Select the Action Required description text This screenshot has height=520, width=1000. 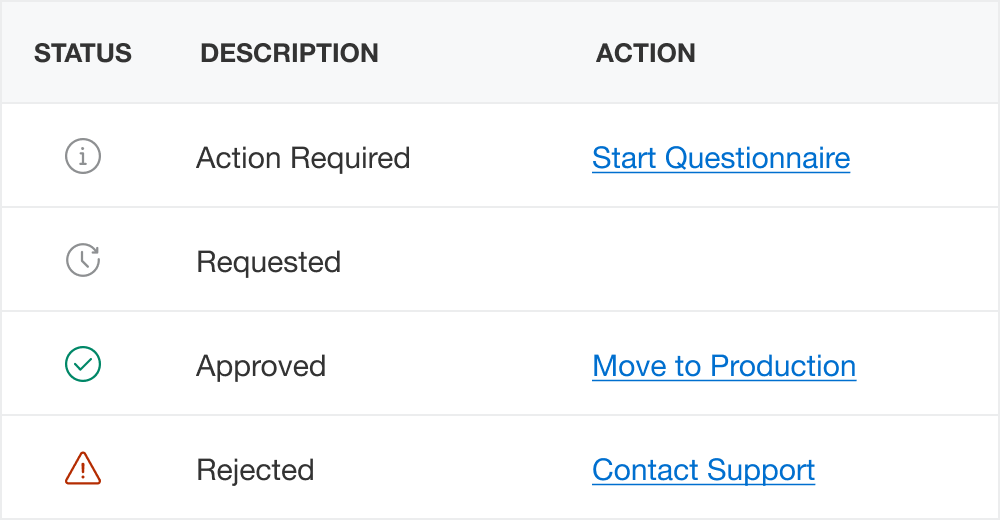coord(303,158)
